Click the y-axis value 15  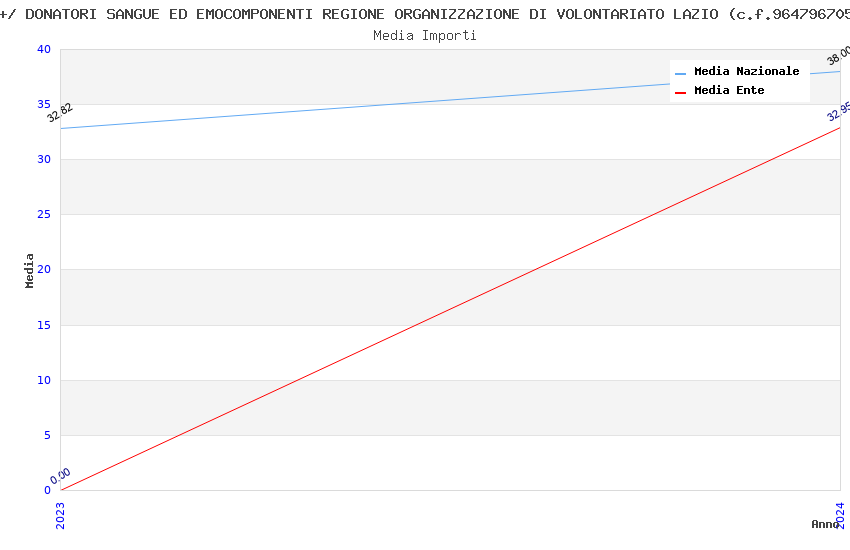click(44, 325)
